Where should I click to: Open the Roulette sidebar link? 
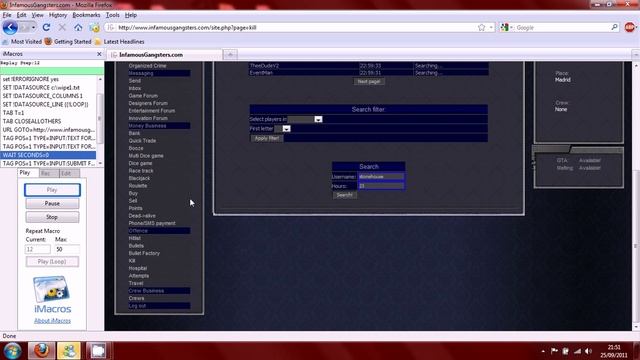click(138, 186)
